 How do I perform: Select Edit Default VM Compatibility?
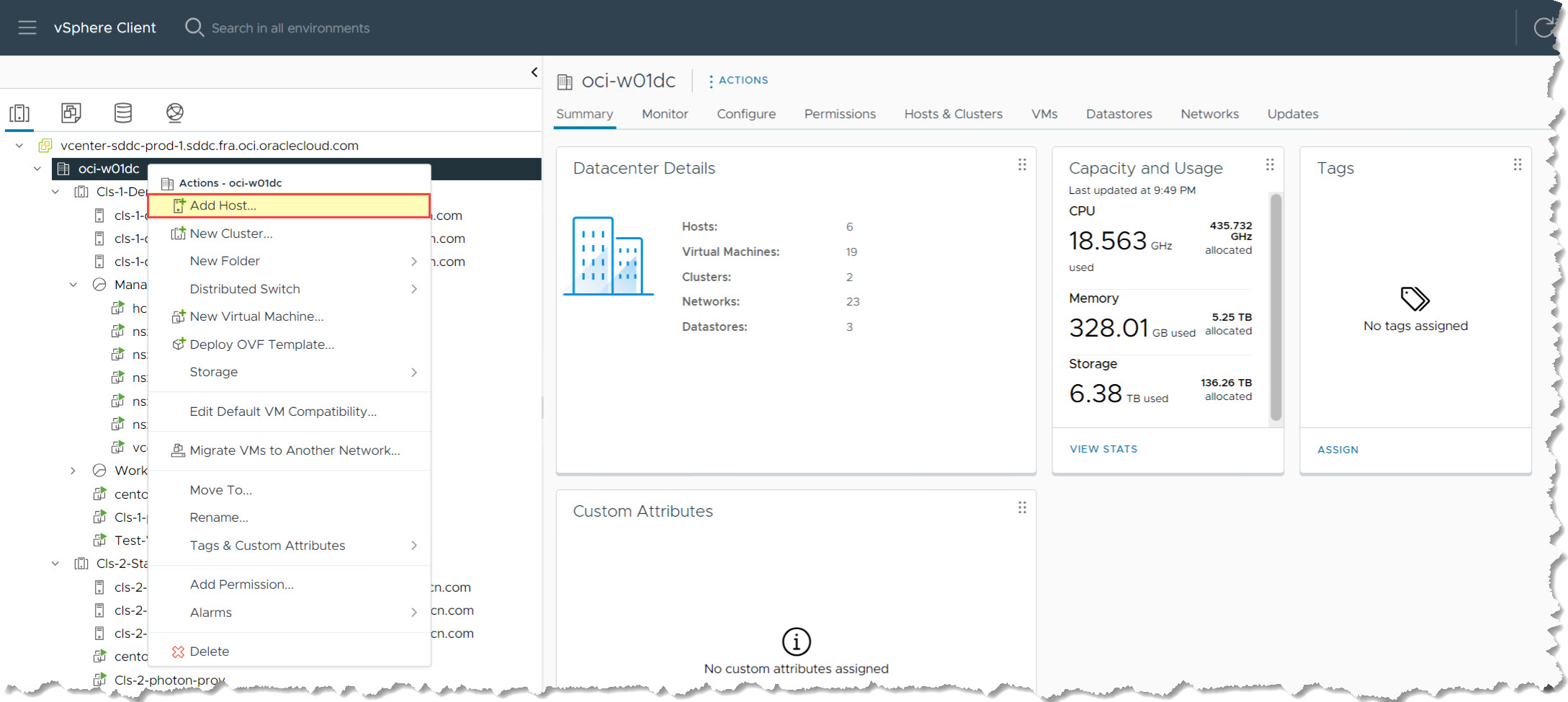tap(289, 412)
